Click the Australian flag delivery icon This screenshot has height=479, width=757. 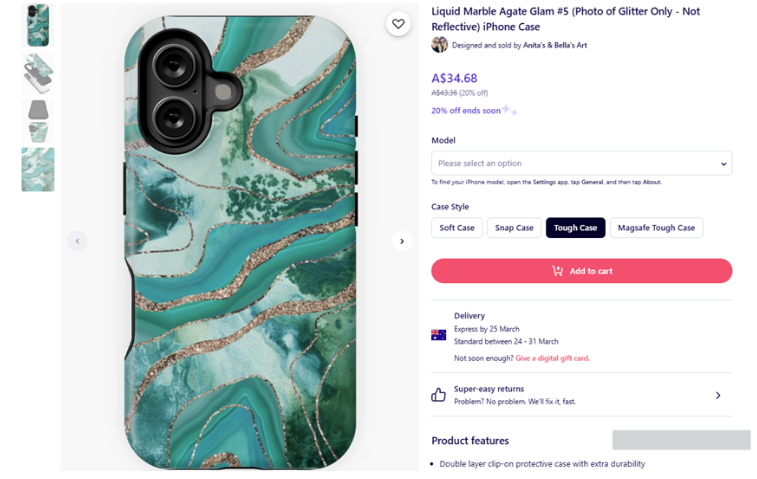click(x=438, y=335)
